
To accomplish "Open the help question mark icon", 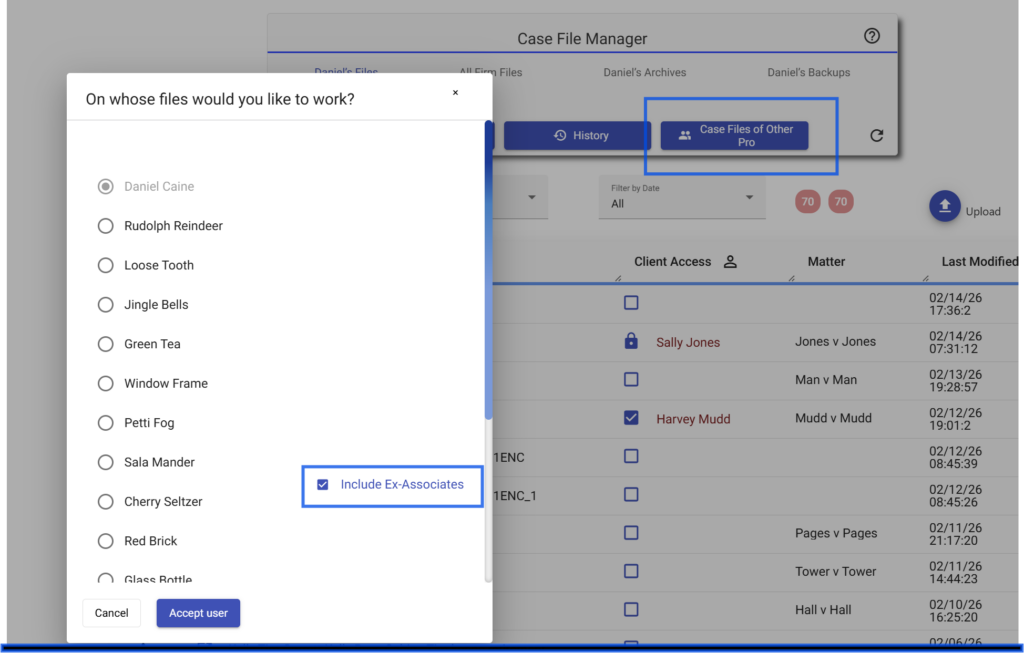I will pyautogui.click(x=872, y=37).
